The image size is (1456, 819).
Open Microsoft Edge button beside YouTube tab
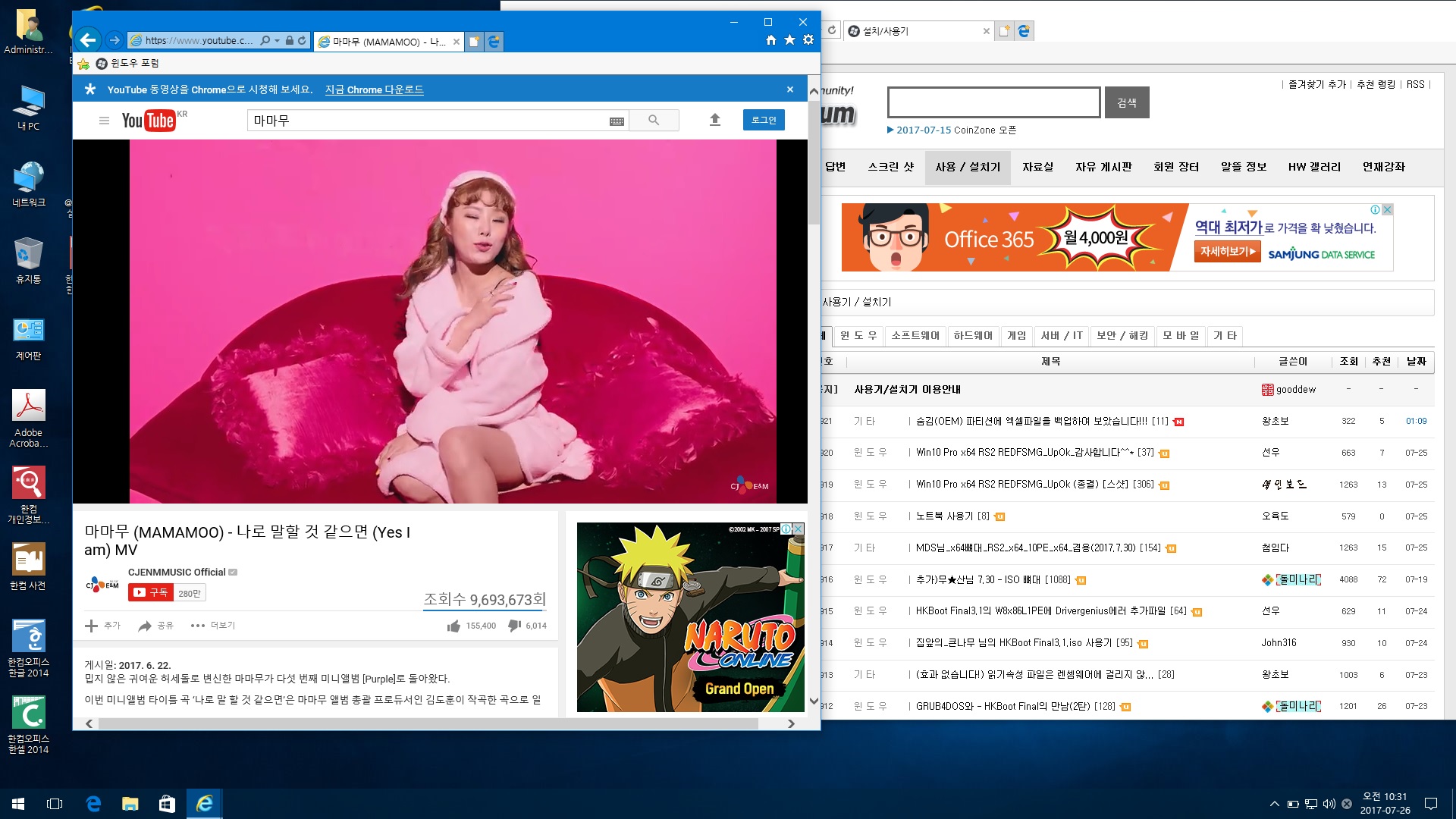(494, 42)
